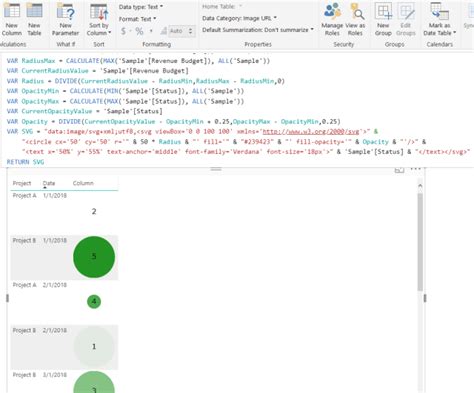The image size is (474, 393).
Task: Click the New Group icon
Action: tap(383, 19)
